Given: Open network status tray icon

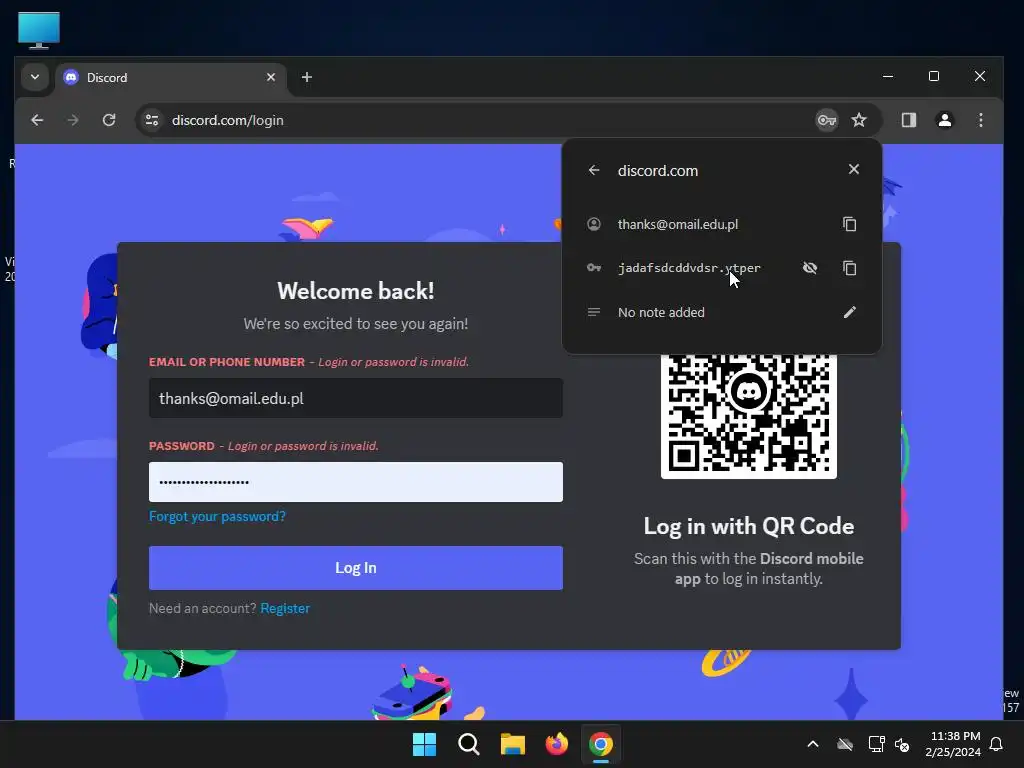Looking at the screenshot, I should [x=876, y=744].
